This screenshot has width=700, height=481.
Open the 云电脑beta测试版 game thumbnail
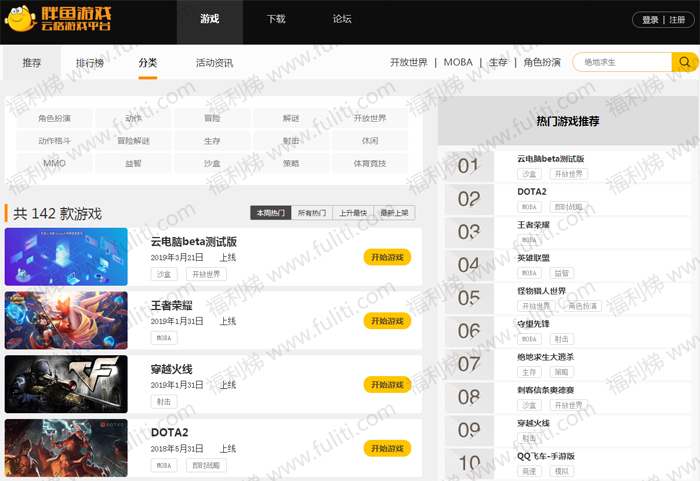[x=66, y=257]
